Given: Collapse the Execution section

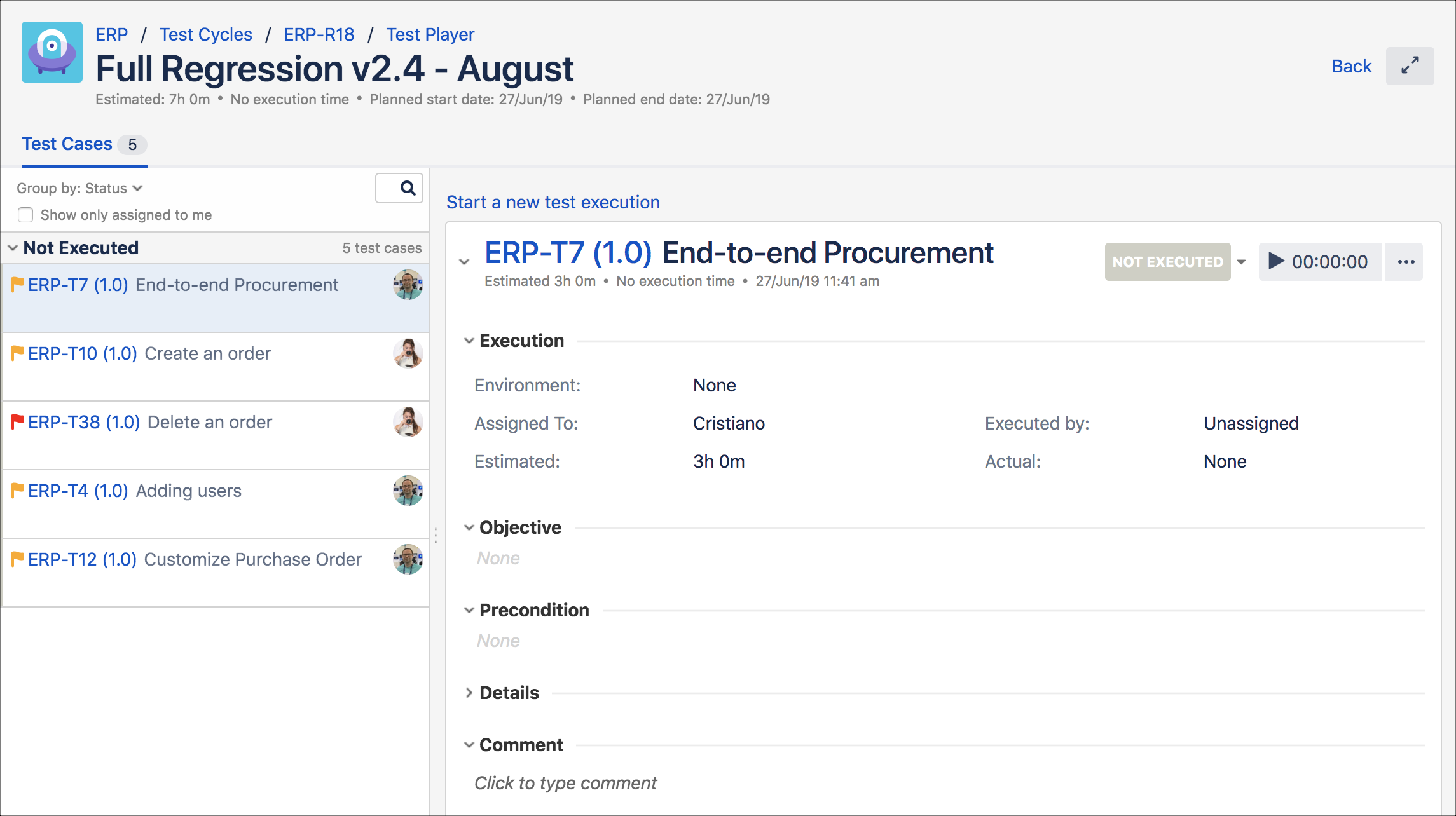Looking at the screenshot, I should (x=469, y=341).
